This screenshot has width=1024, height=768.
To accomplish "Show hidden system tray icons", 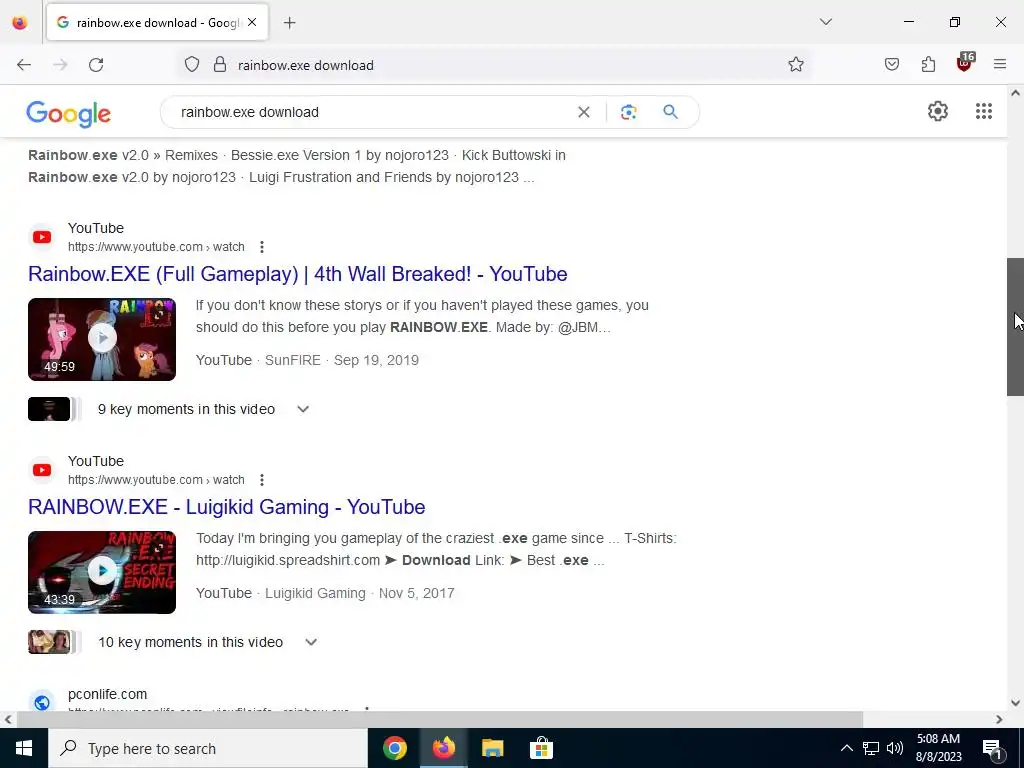I will [x=846, y=748].
